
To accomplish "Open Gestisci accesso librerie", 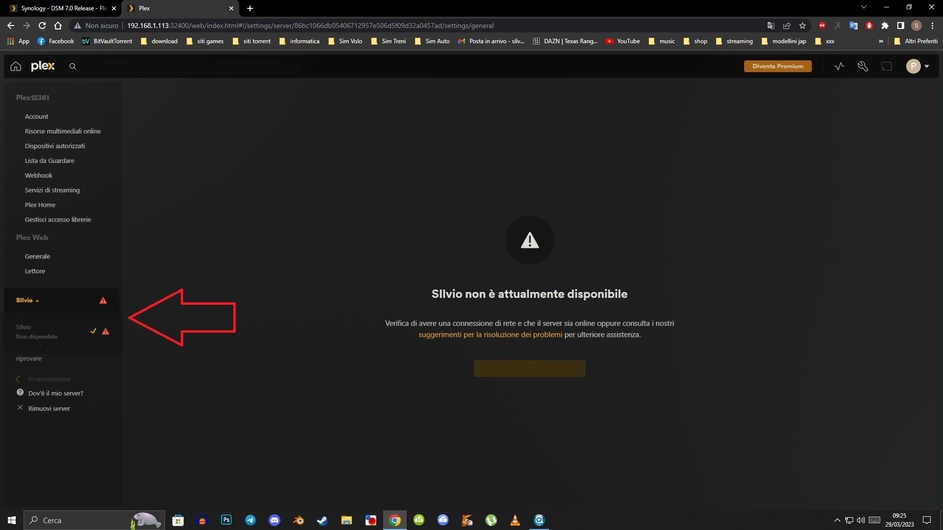I will [x=58, y=220].
